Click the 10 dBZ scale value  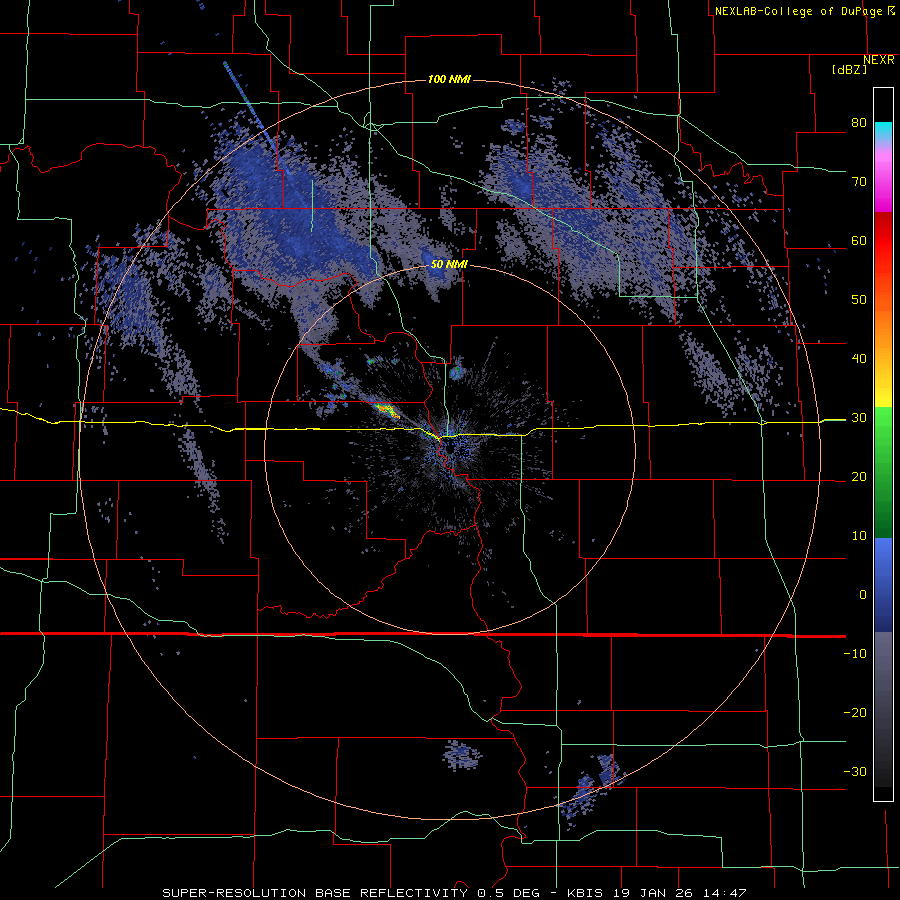click(x=859, y=536)
